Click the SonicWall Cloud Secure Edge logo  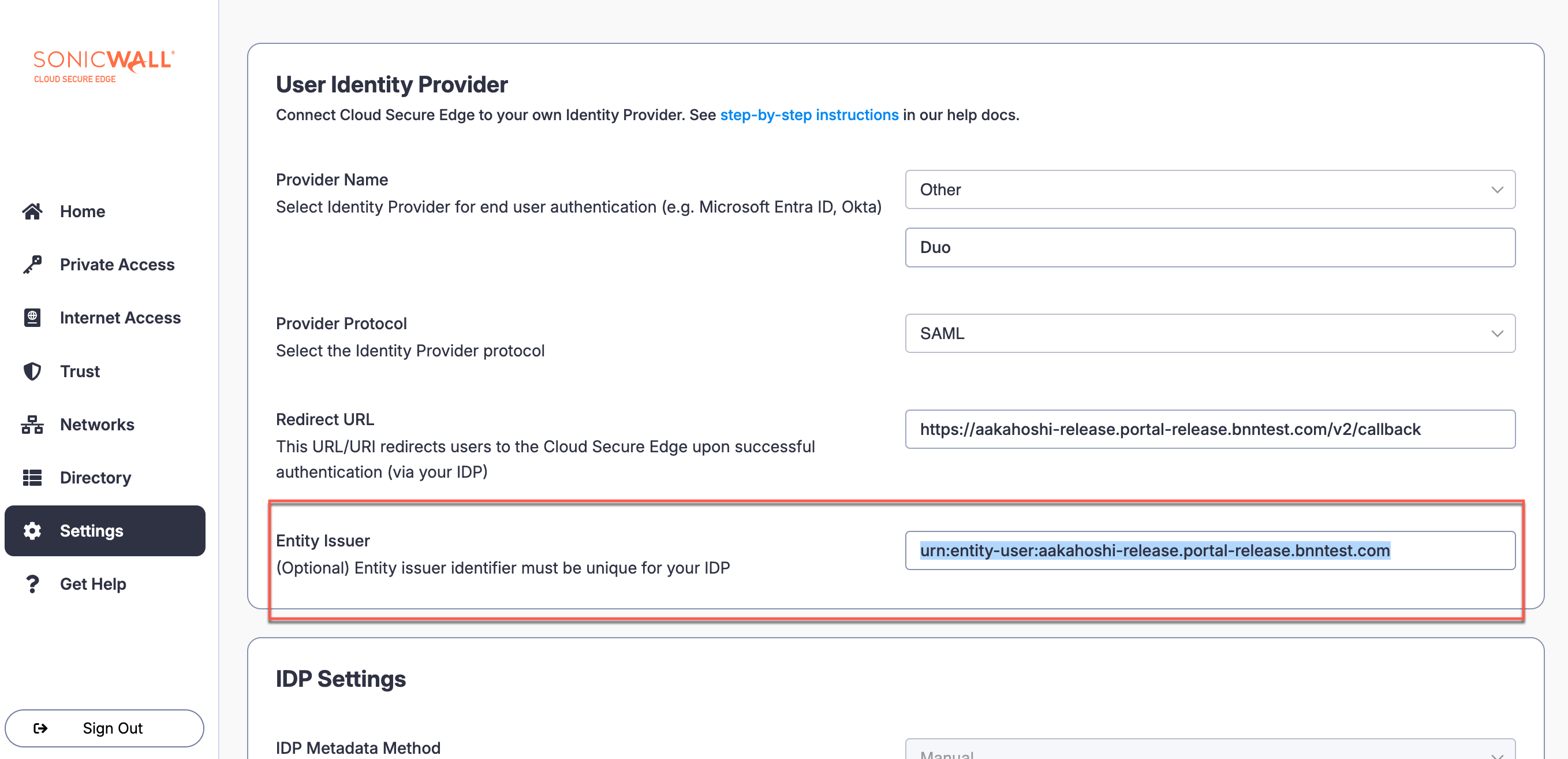pos(104,66)
